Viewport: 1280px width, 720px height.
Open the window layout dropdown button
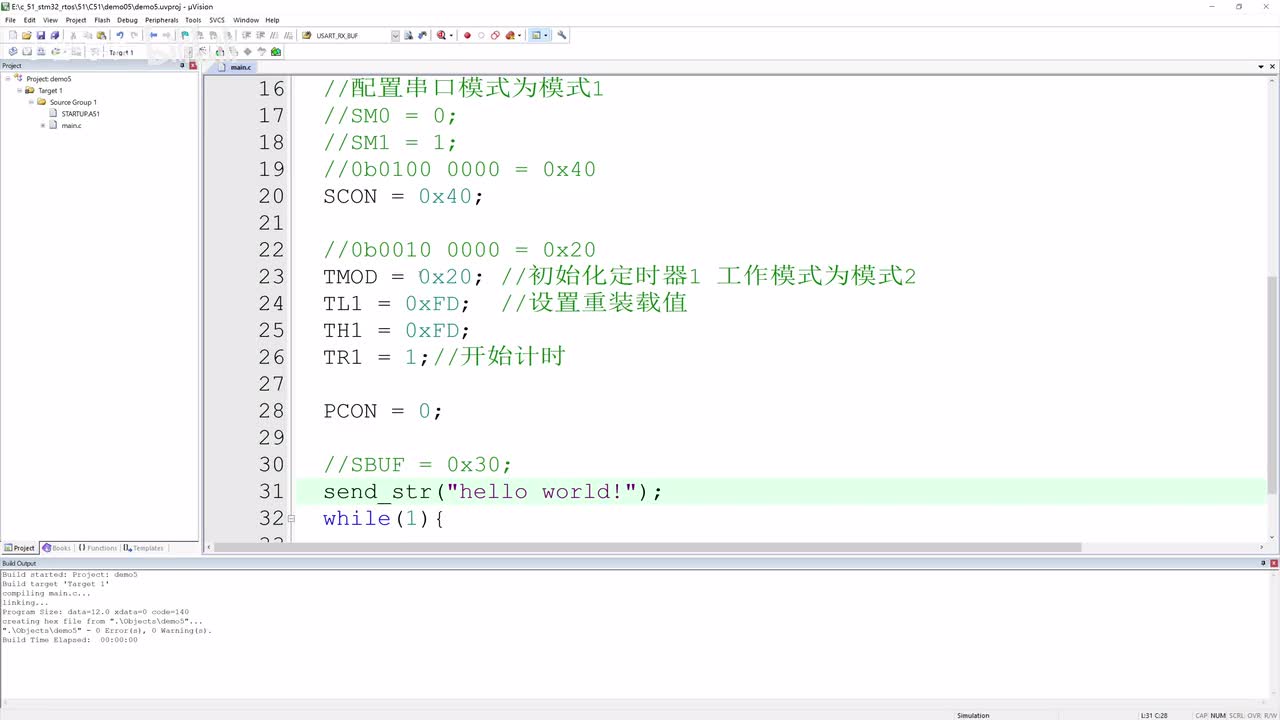pos(546,35)
